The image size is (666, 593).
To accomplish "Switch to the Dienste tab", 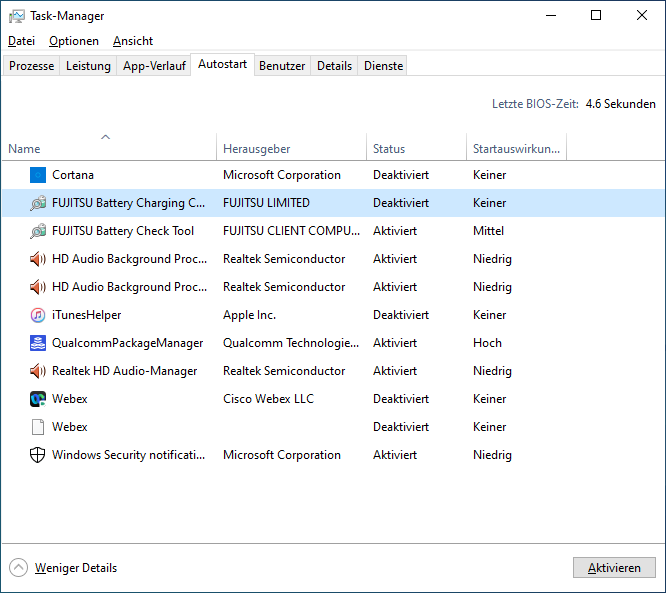I will pos(384,66).
